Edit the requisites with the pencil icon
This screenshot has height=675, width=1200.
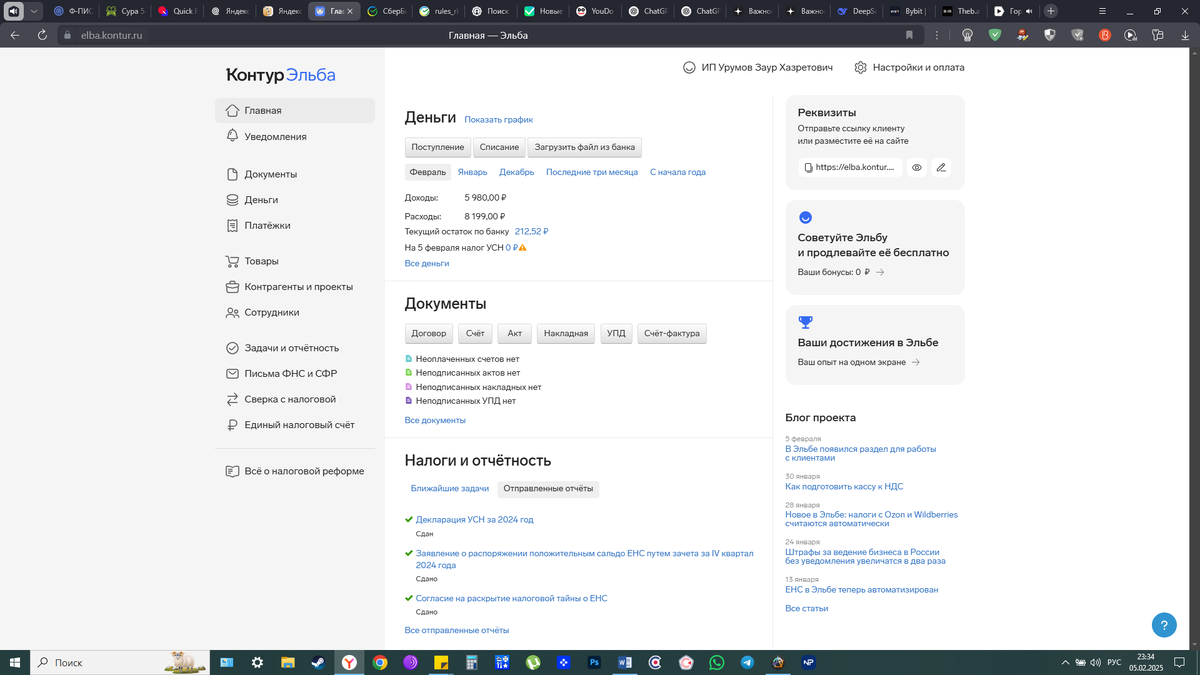tap(941, 168)
